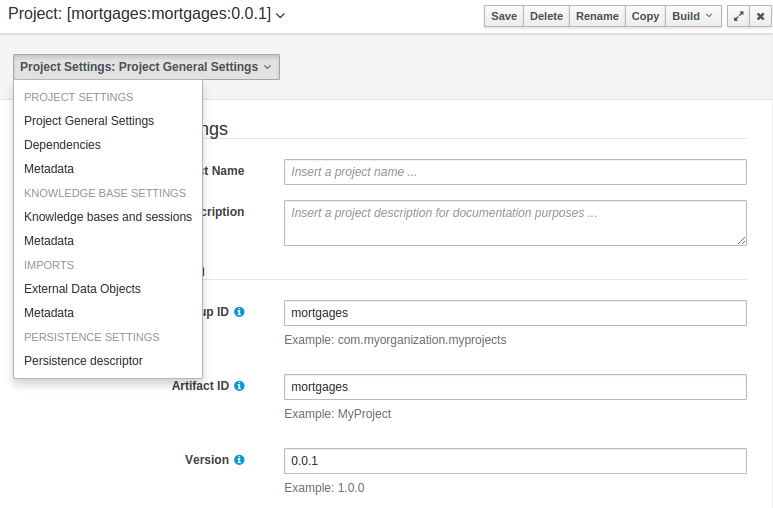This screenshot has height=508, width=773.
Task: Select Metadata under Project Settings
Action: 108,169
